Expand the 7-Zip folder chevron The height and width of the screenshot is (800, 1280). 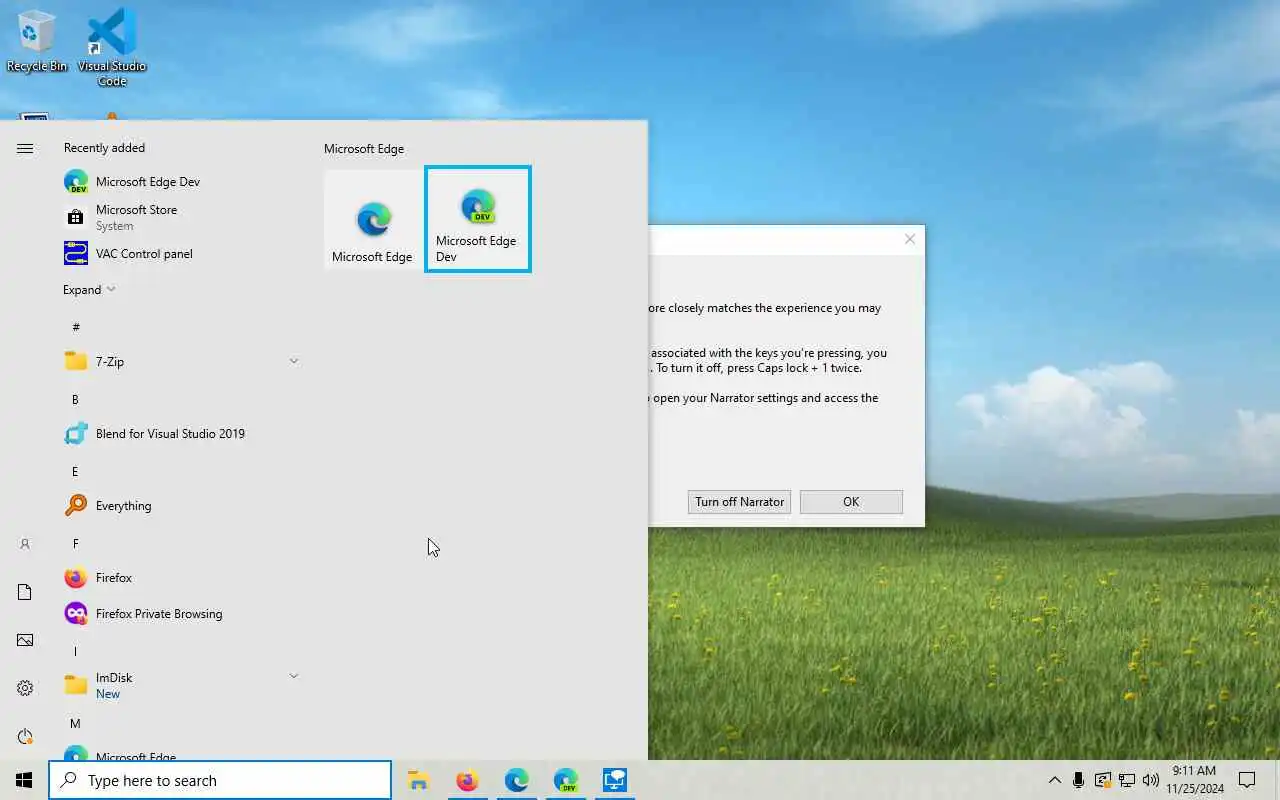tap(294, 361)
